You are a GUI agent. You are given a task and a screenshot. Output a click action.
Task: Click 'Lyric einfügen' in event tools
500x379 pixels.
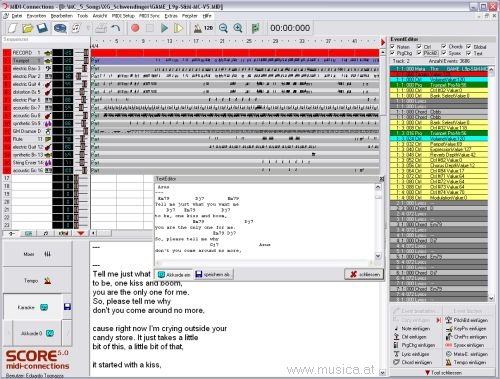point(412,354)
